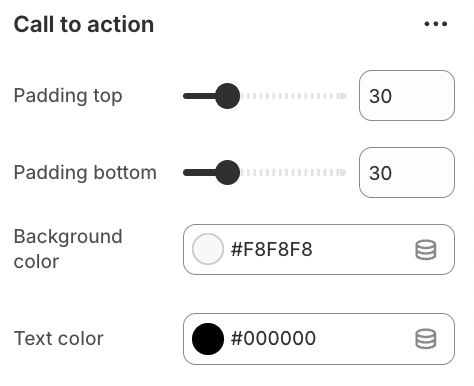
Task: Open the Call to action options menu
Action: [x=435, y=24]
